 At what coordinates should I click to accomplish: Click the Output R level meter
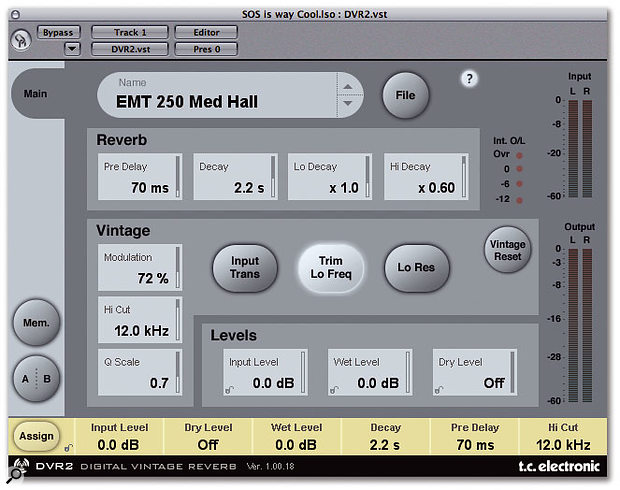[587, 325]
